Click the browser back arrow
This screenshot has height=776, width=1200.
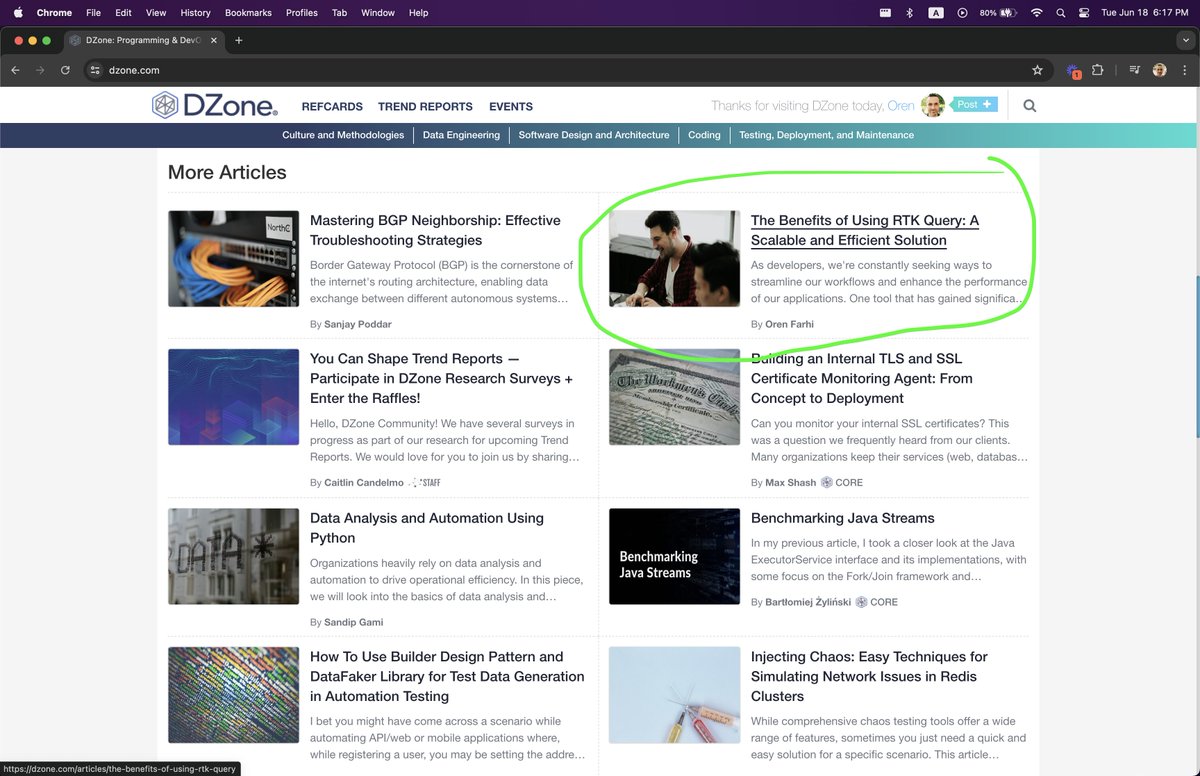pos(15,70)
